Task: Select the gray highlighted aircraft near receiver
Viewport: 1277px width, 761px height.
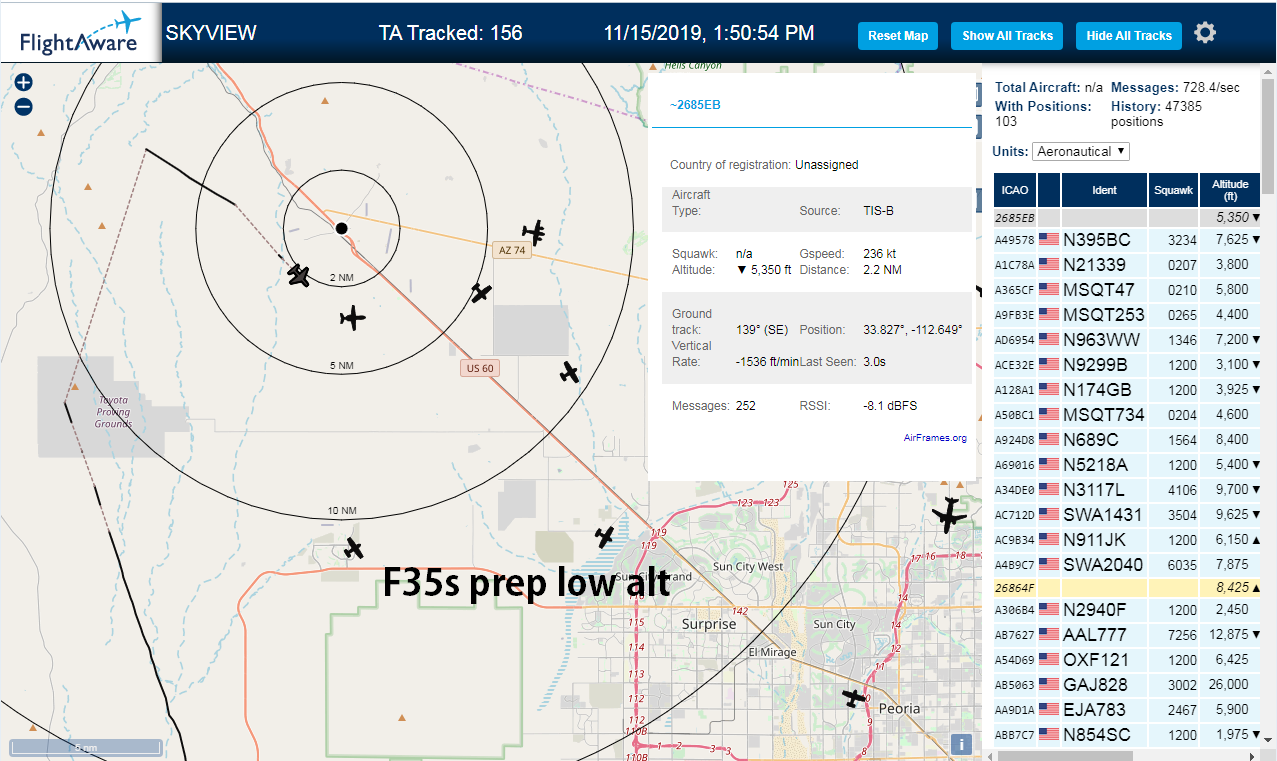Action: [298, 275]
